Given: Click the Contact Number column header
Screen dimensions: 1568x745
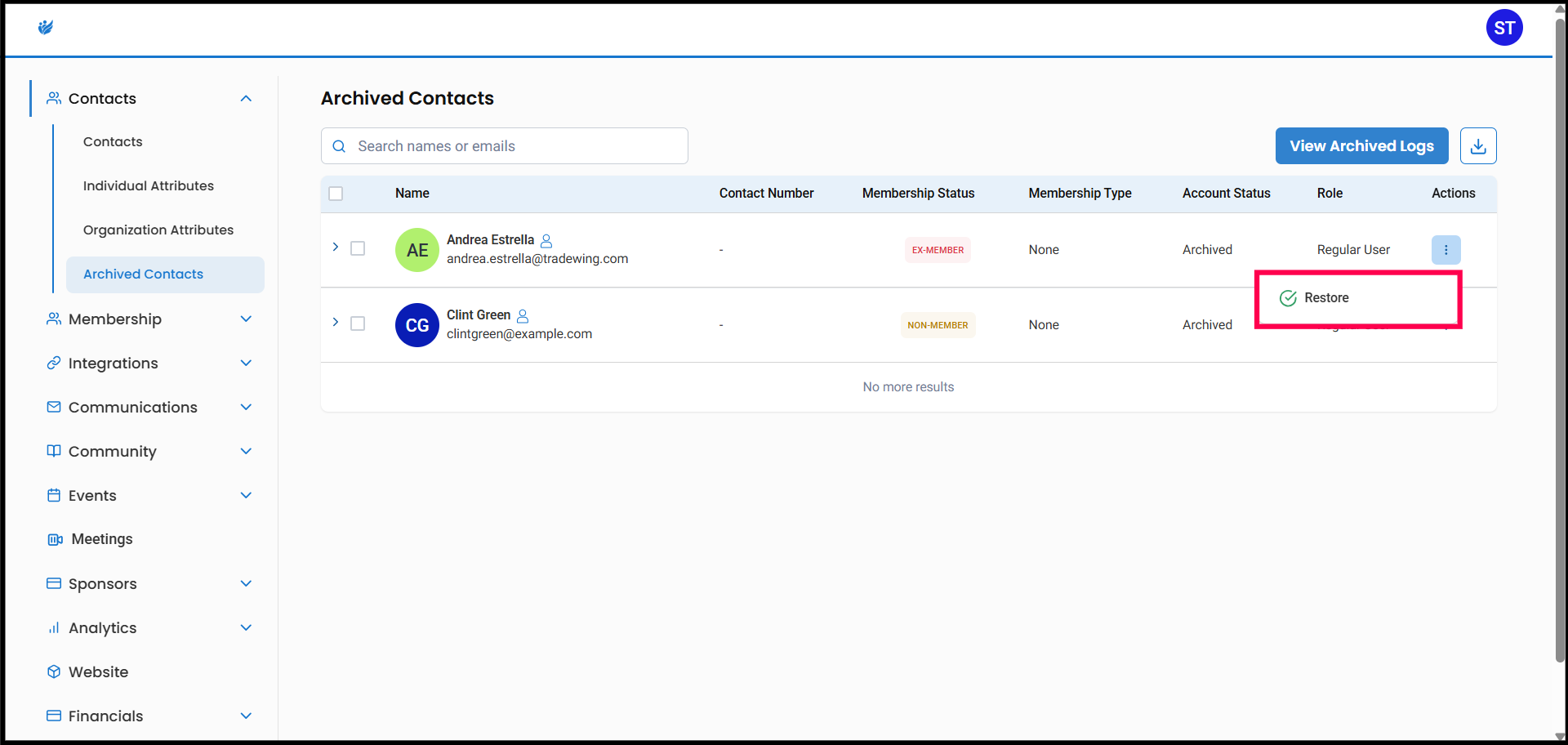Looking at the screenshot, I should (x=766, y=194).
